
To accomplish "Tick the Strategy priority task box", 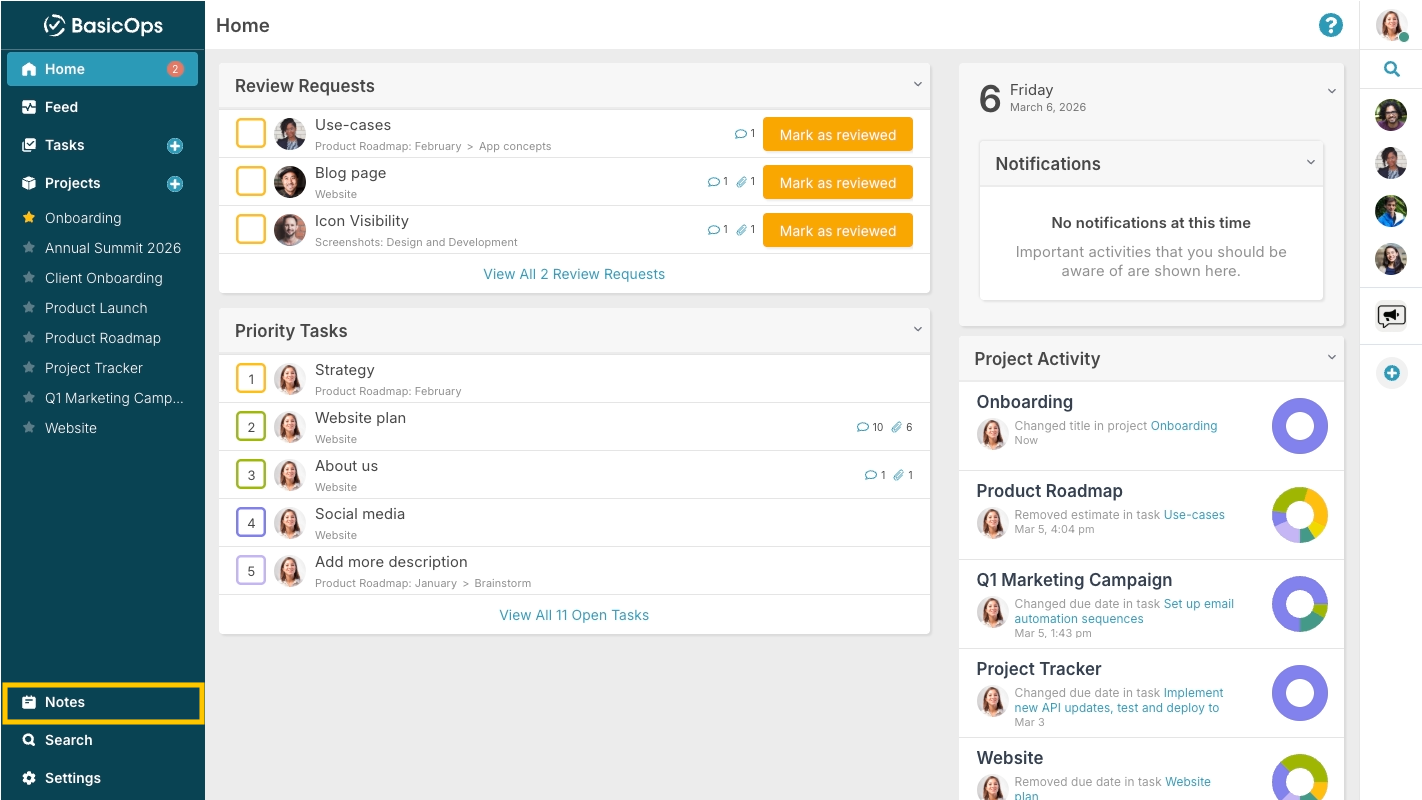I will [251, 379].
